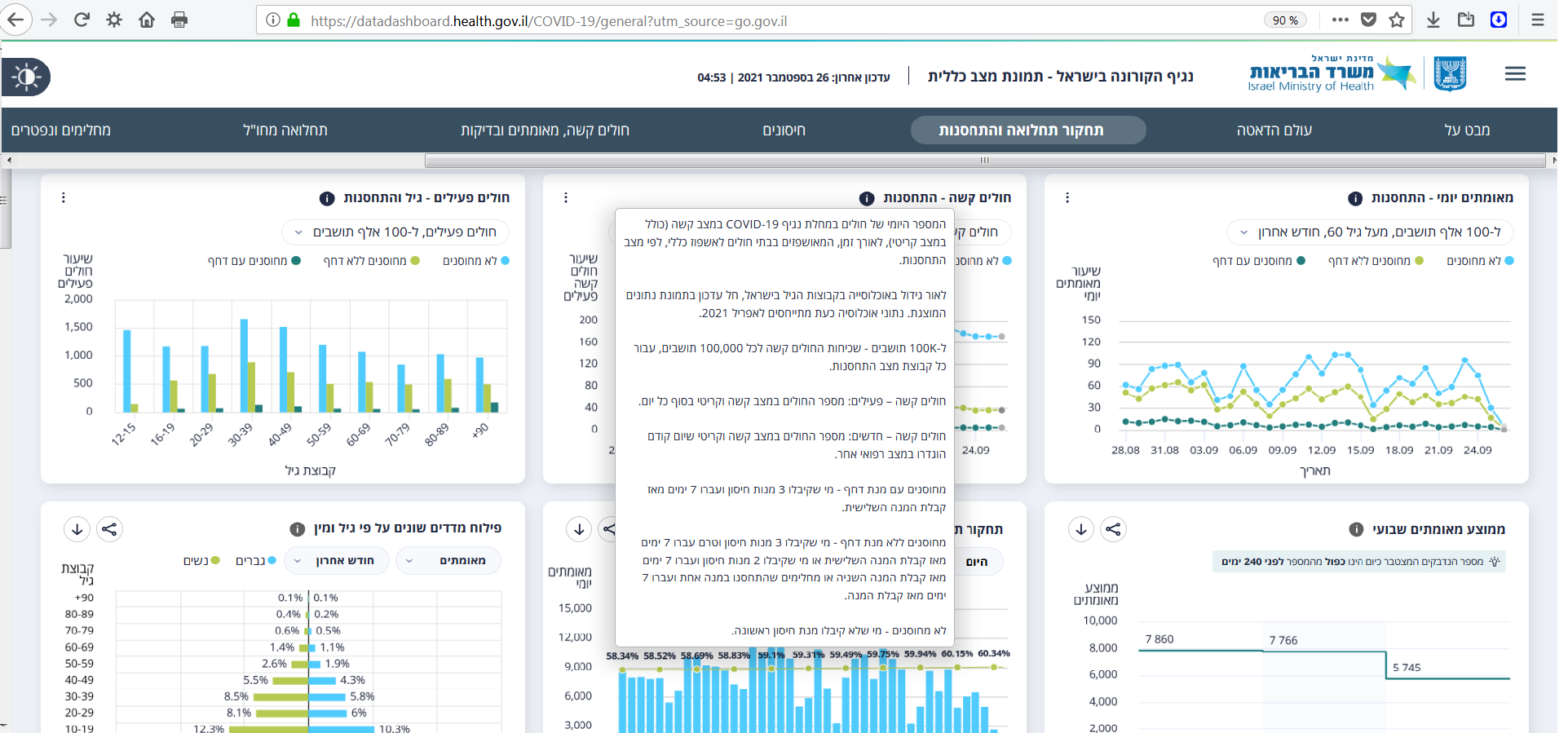This screenshot has height=733, width=1568.
Task: Click the 7 860 value in weekly average chart
Action: click(x=1159, y=639)
